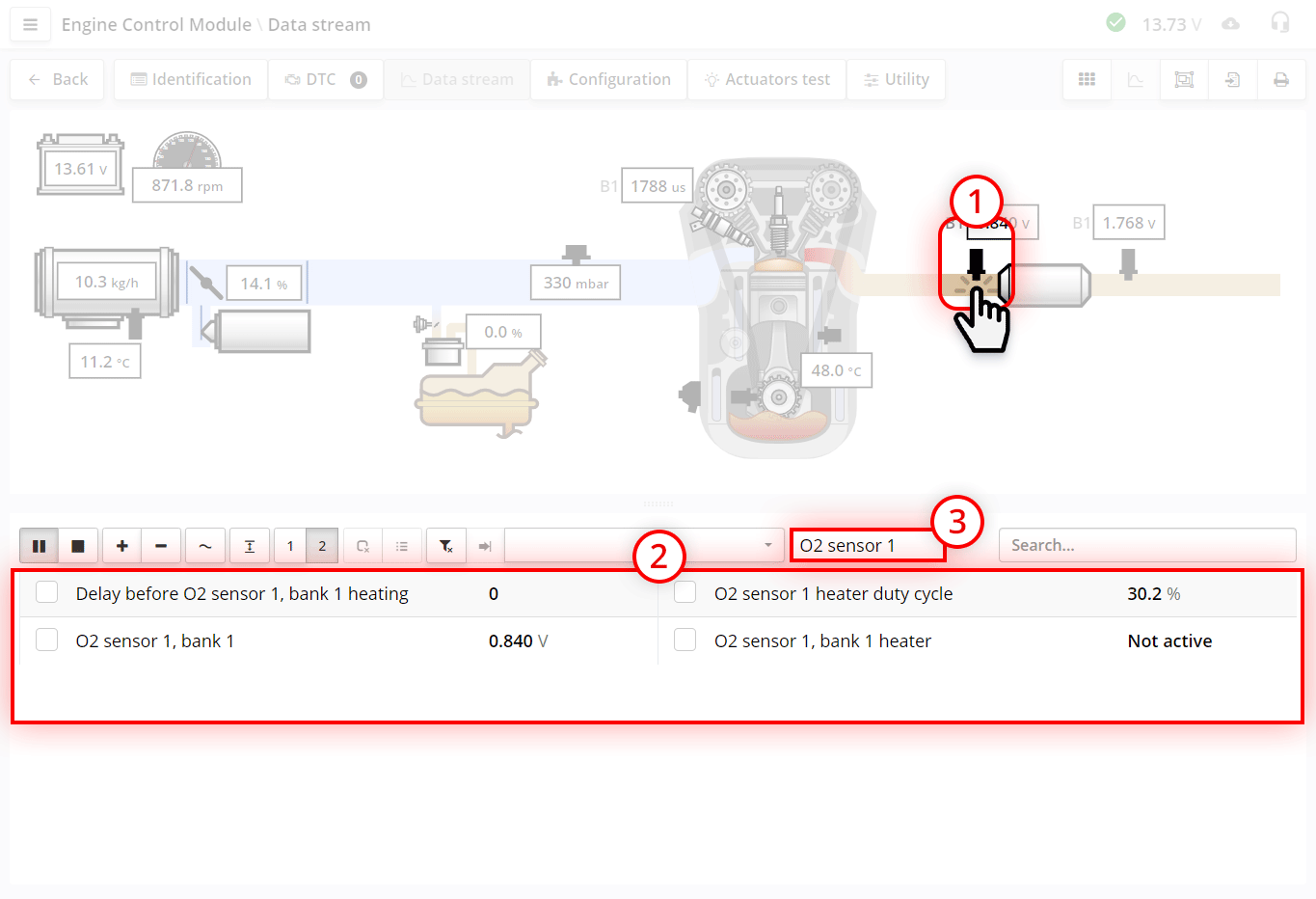Open the Actuators test tab

point(766,79)
